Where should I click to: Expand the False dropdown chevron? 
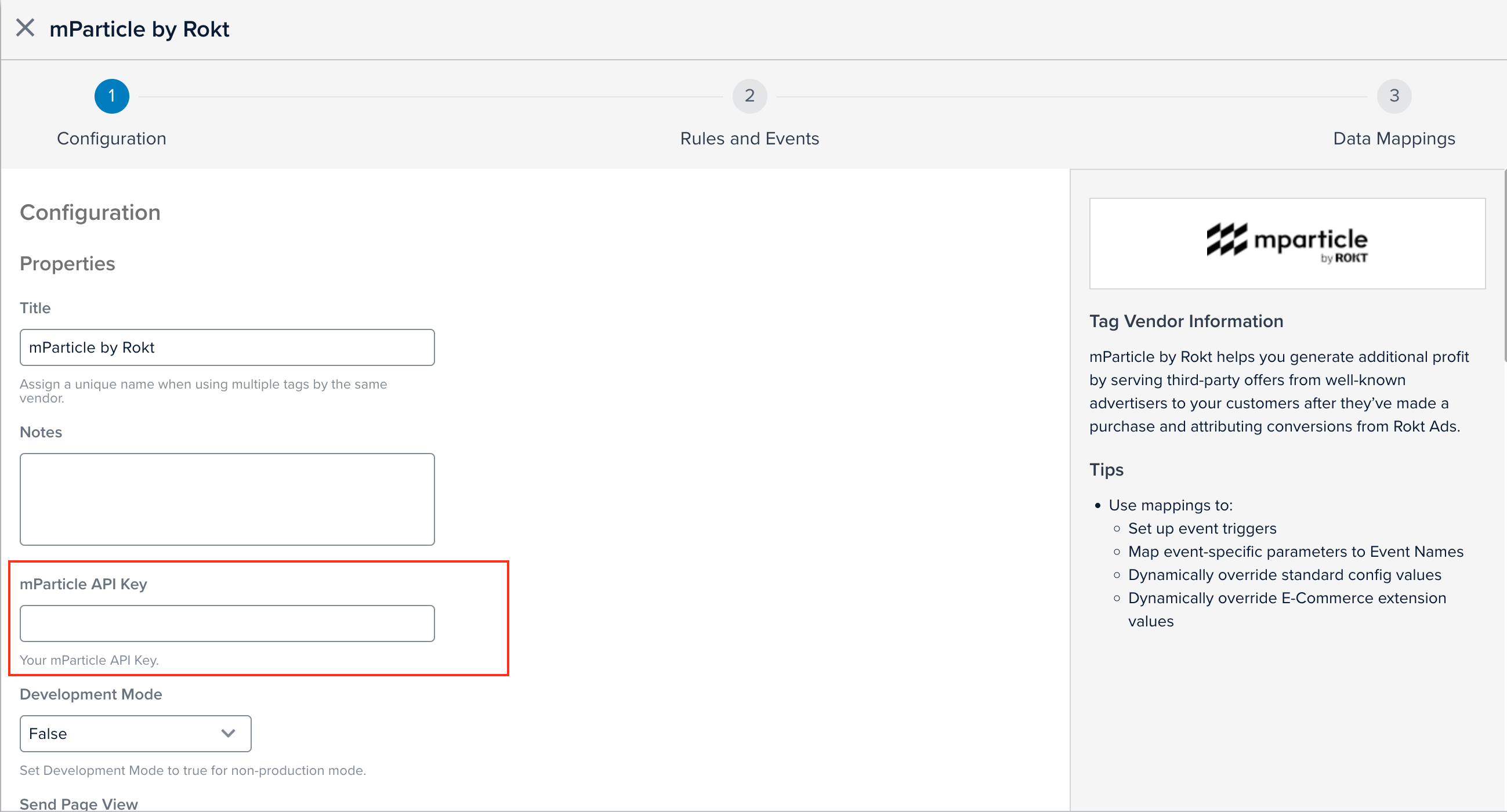(x=229, y=733)
